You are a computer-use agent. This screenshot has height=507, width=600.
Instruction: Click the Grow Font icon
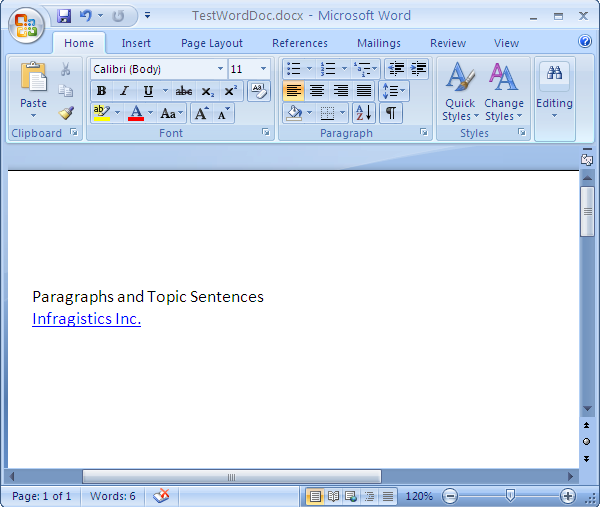point(201,113)
